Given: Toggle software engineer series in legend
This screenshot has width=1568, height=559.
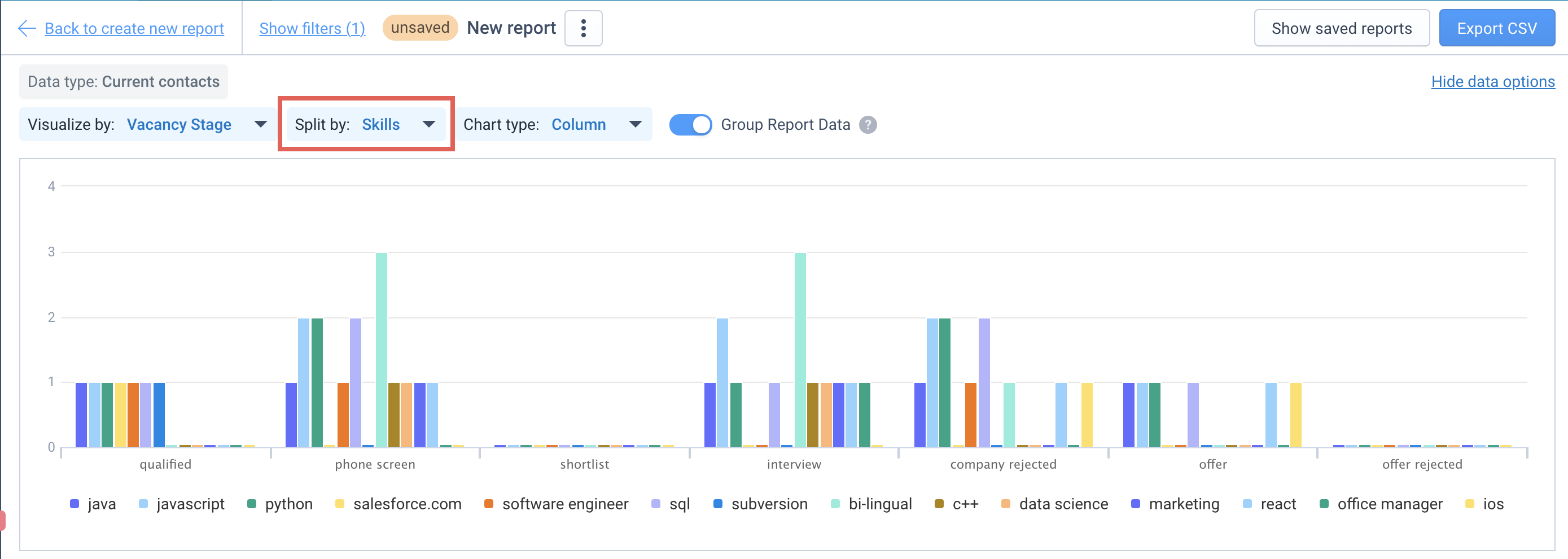Looking at the screenshot, I should 557,504.
